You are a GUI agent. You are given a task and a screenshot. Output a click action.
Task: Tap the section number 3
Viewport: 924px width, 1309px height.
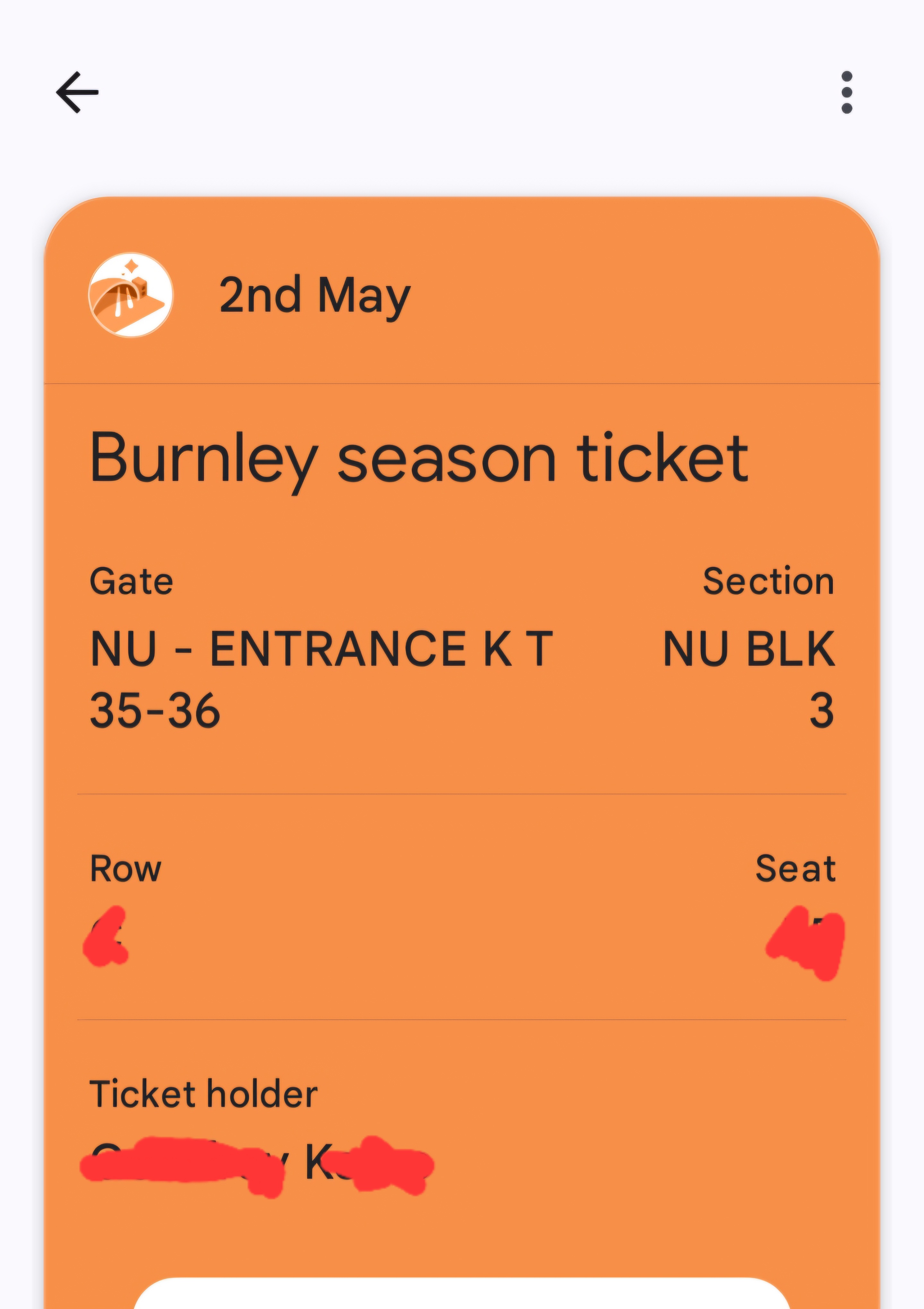pos(821,711)
